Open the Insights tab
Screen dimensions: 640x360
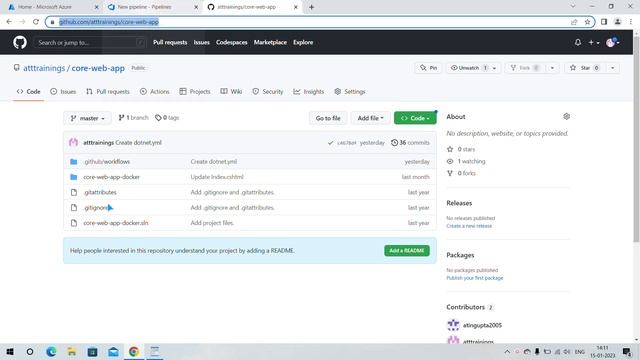click(x=309, y=91)
